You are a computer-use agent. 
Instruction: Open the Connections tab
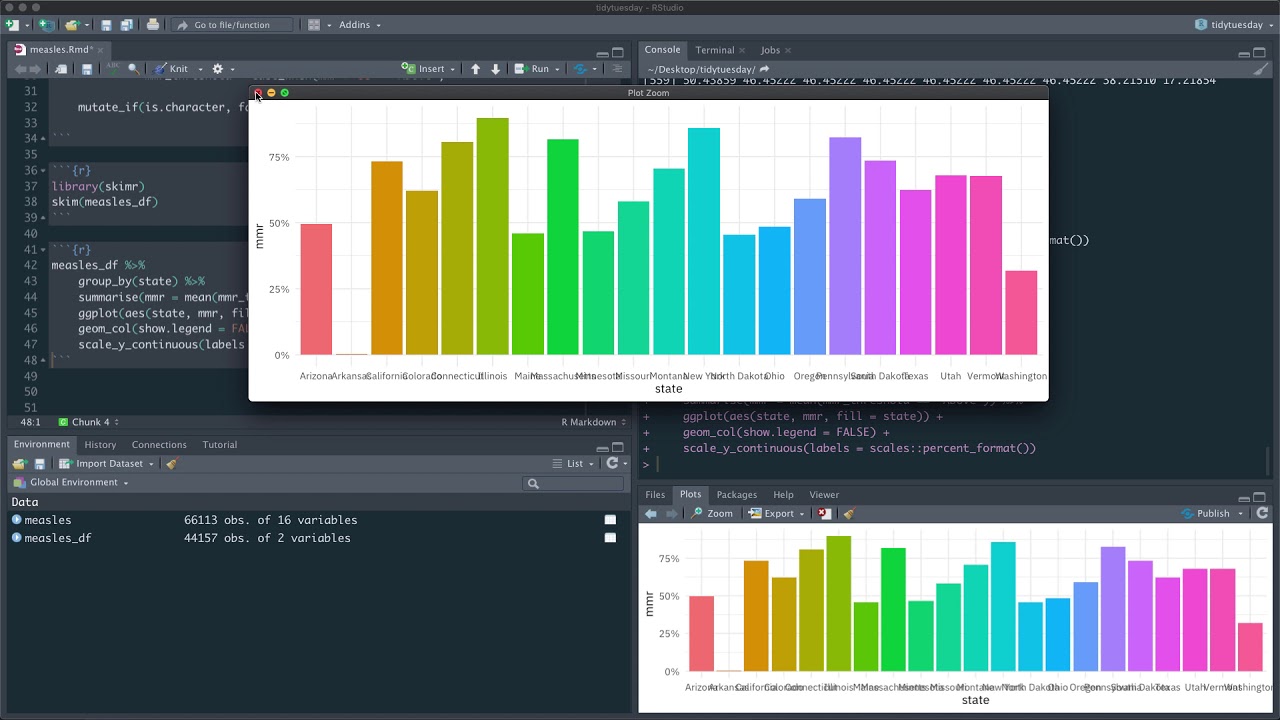[x=159, y=445]
